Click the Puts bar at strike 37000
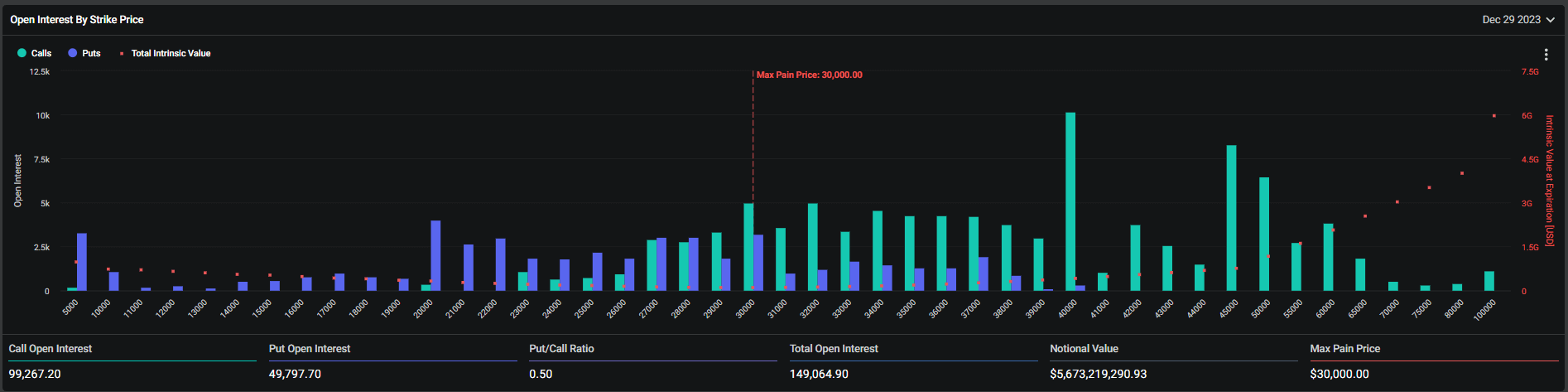 [x=983, y=273]
